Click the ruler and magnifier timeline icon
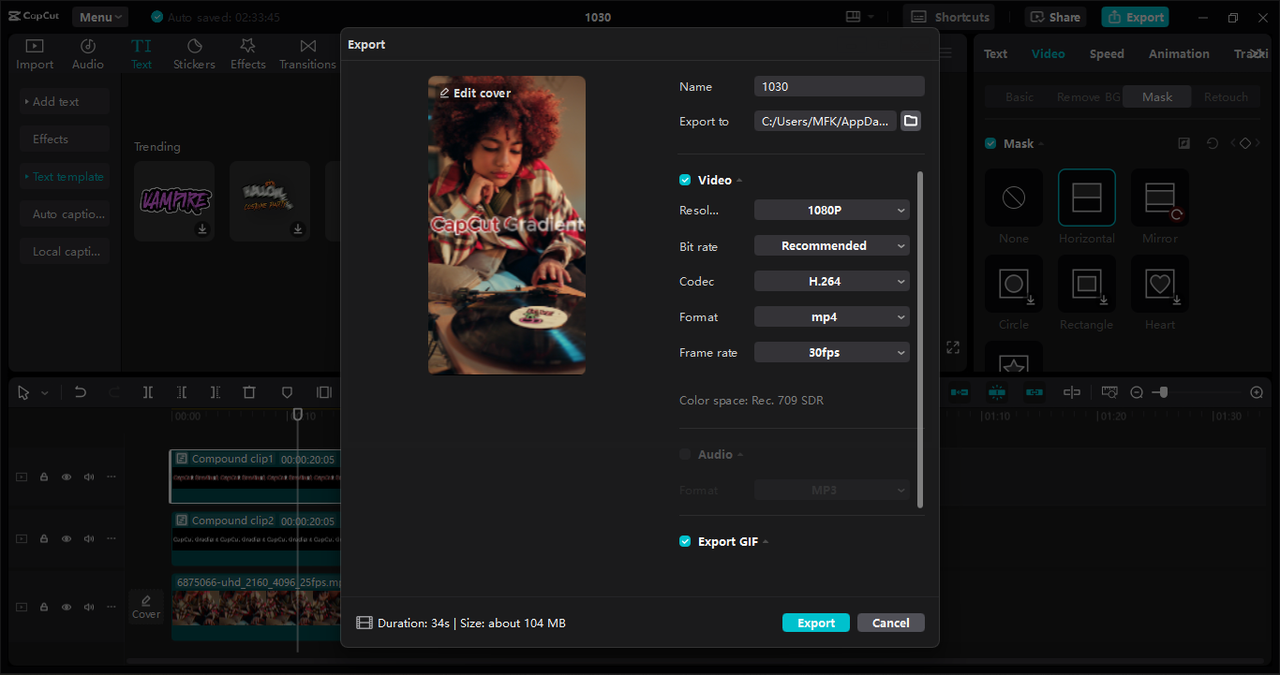The image size is (1280, 675). (1109, 393)
